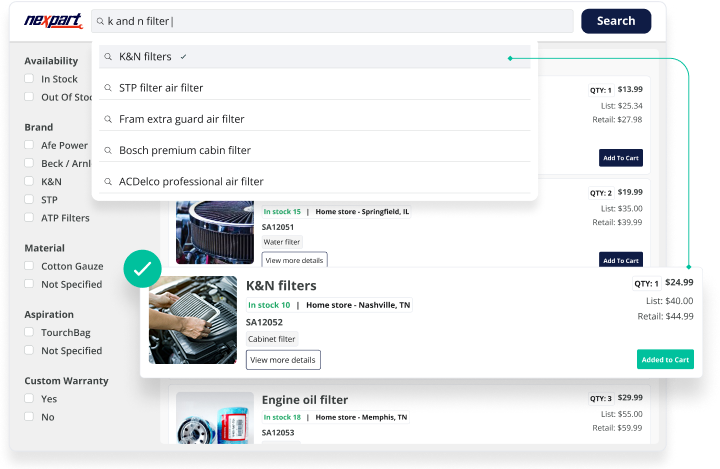Click the 'In stock 18' status

coord(282,417)
